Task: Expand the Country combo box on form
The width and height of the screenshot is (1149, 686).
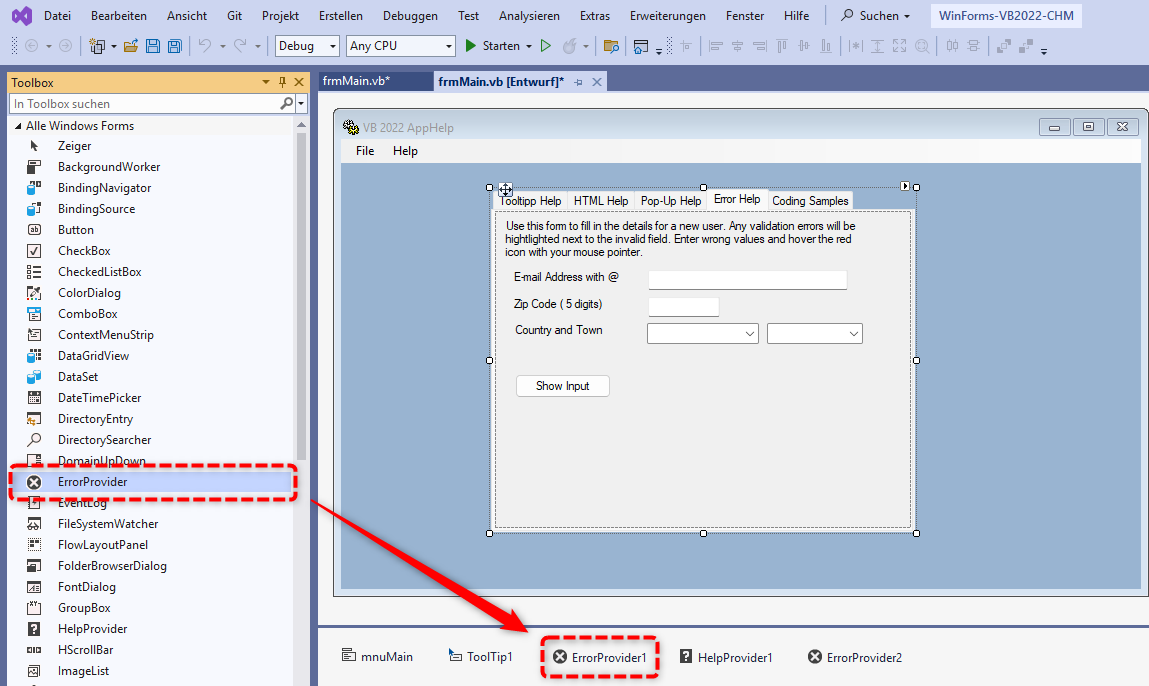Action: 749,334
